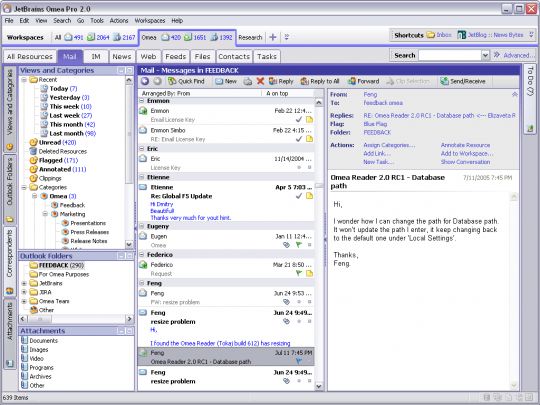The image size is (540, 405).
Task: Open the To Do sidebar panel
Action: [530, 99]
